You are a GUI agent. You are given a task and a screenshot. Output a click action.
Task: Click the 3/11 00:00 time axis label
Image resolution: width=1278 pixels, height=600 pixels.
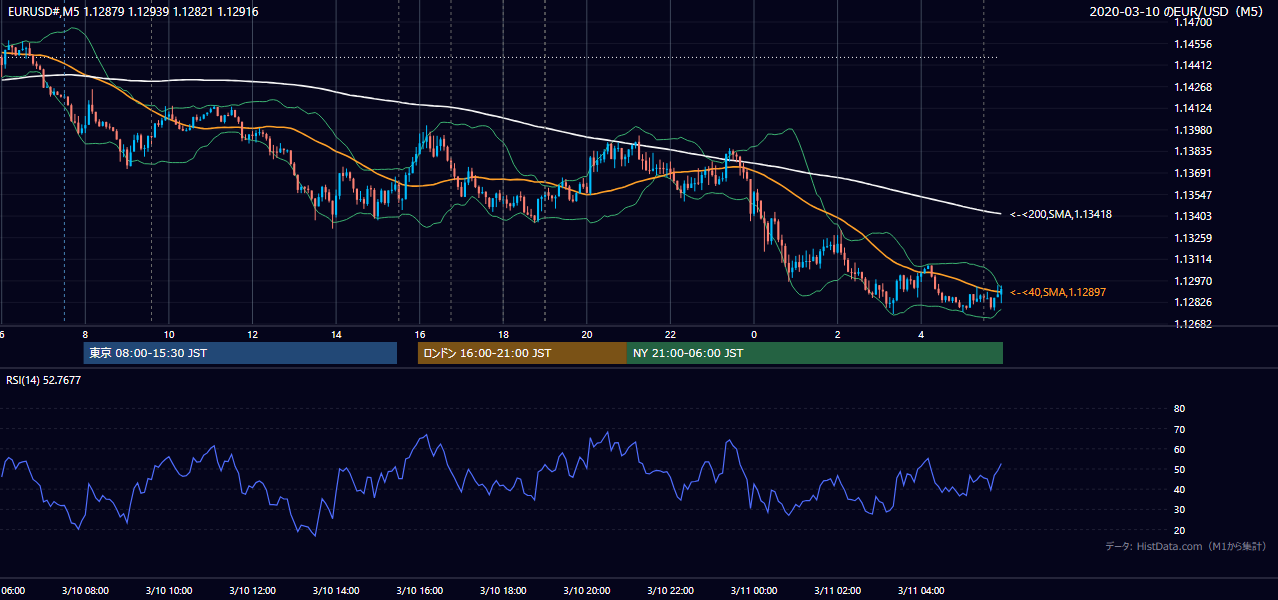point(755,590)
